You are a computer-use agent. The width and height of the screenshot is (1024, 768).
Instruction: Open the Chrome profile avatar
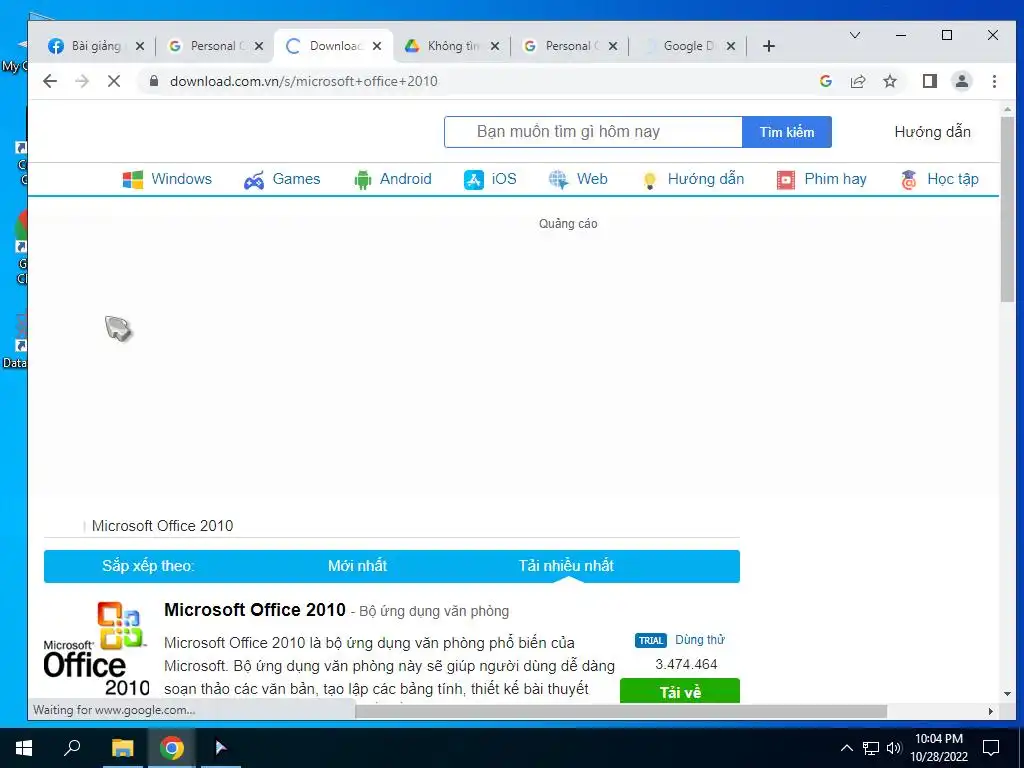pyautogui.click(x=962, y=81)
